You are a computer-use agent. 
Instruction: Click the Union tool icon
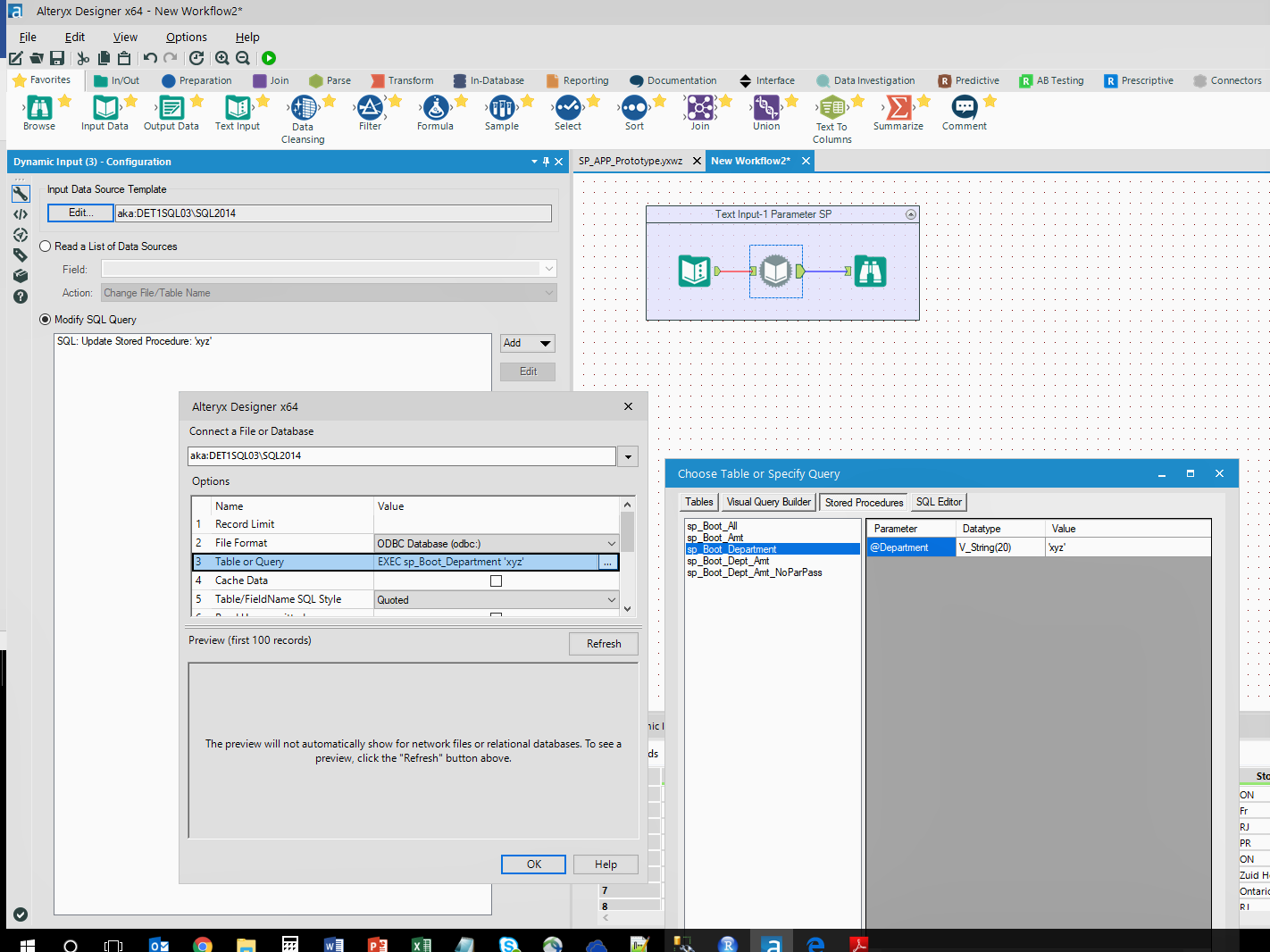tap(766, 109)
